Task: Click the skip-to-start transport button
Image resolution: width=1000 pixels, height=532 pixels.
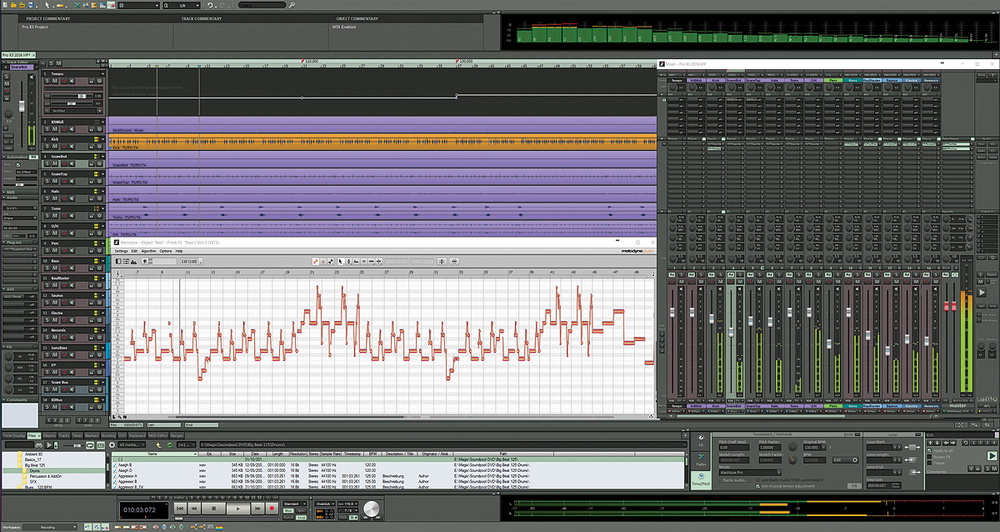Action: click(179, 509)
